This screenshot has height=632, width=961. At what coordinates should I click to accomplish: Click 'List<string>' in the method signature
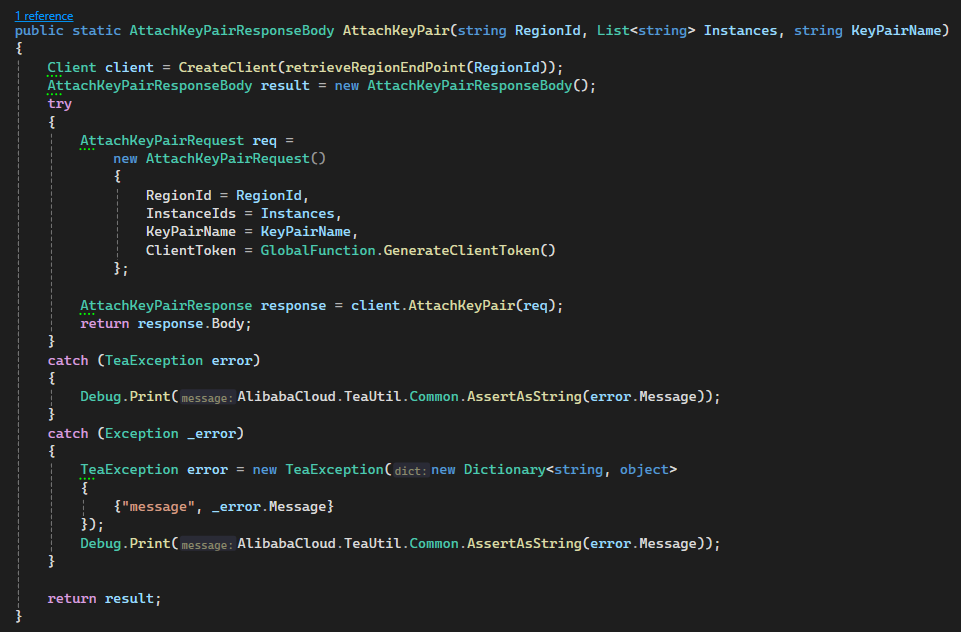pyautogui.click(x=646, y=31)
